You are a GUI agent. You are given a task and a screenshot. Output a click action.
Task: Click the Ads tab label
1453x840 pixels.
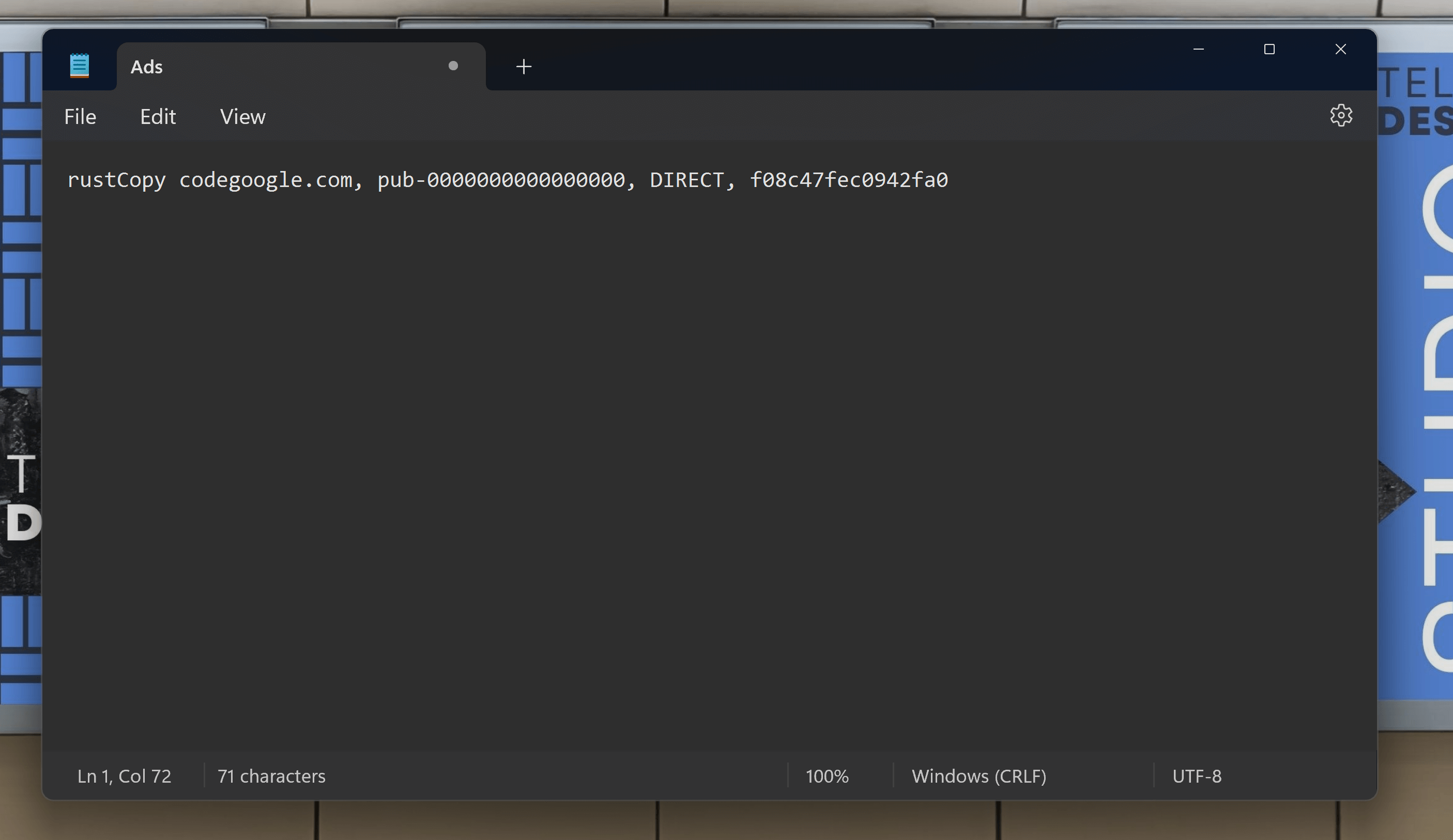pos(147,65)
